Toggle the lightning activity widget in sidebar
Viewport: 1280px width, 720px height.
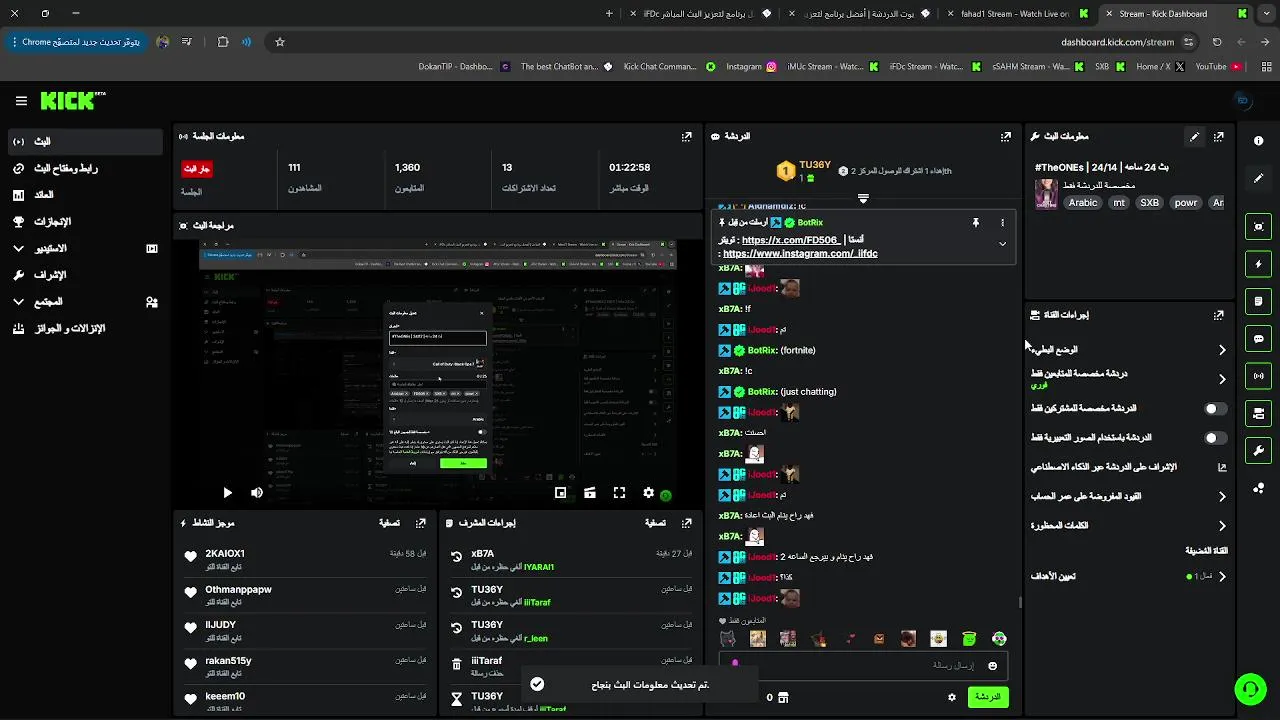tap(1259, 264)
